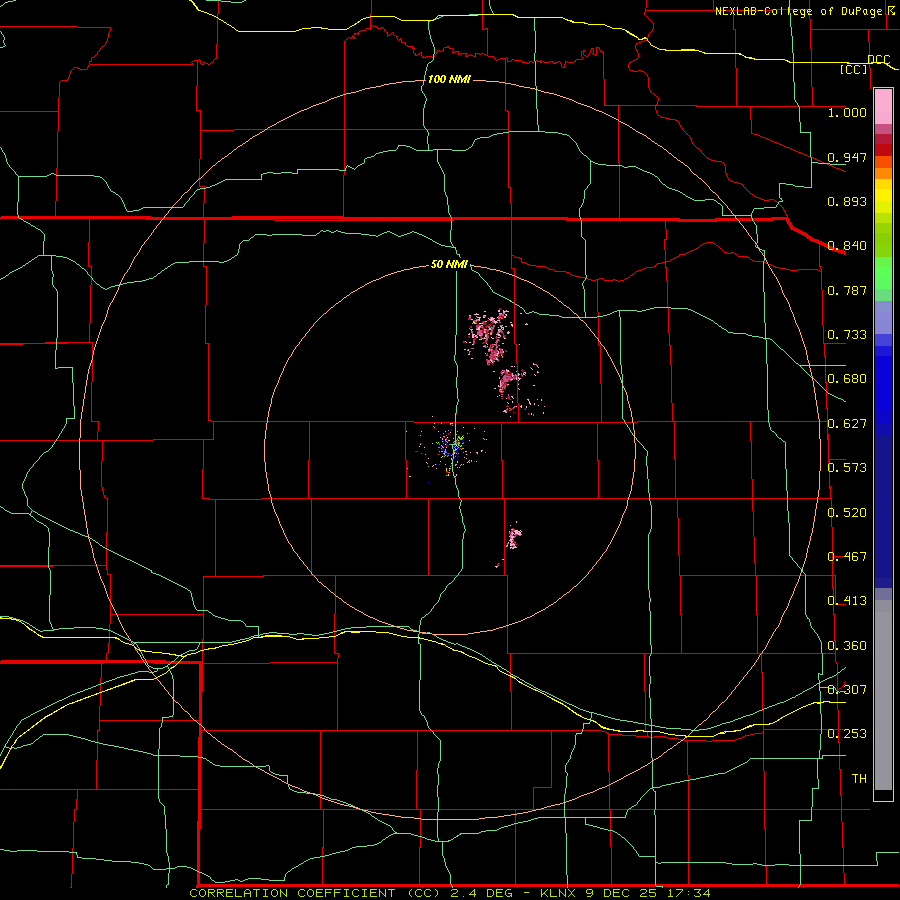Click the DCC label above the legend
The image size is (900, 900).
[878, 60]
